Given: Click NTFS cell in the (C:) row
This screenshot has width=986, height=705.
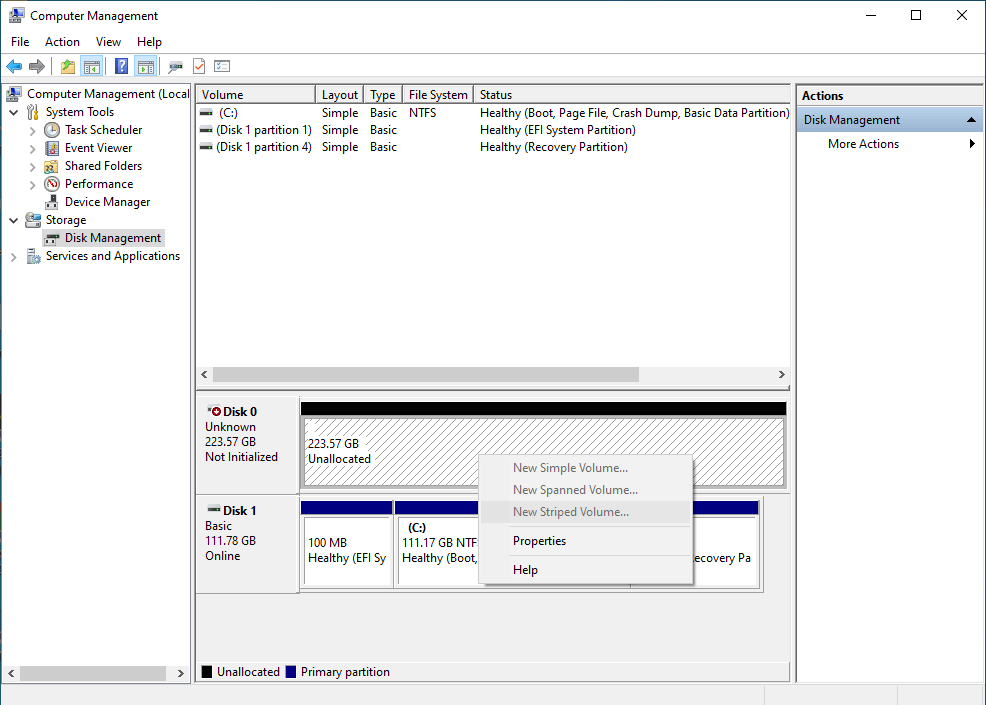Looking at the screenshot, I should point(422,113).
